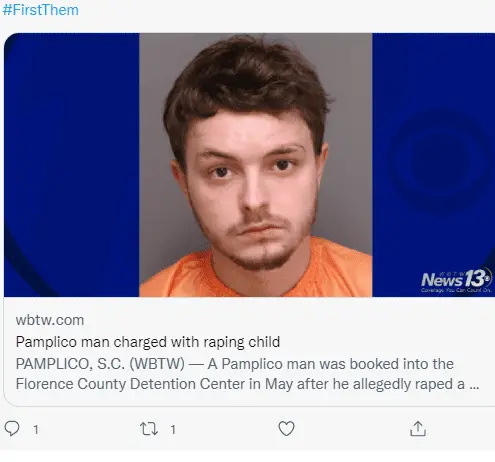Image resolution: width=495 pixels, height=462 pixels.
Task: Click the 'Florence County Detention Center' text line
Action: point(131,384)
